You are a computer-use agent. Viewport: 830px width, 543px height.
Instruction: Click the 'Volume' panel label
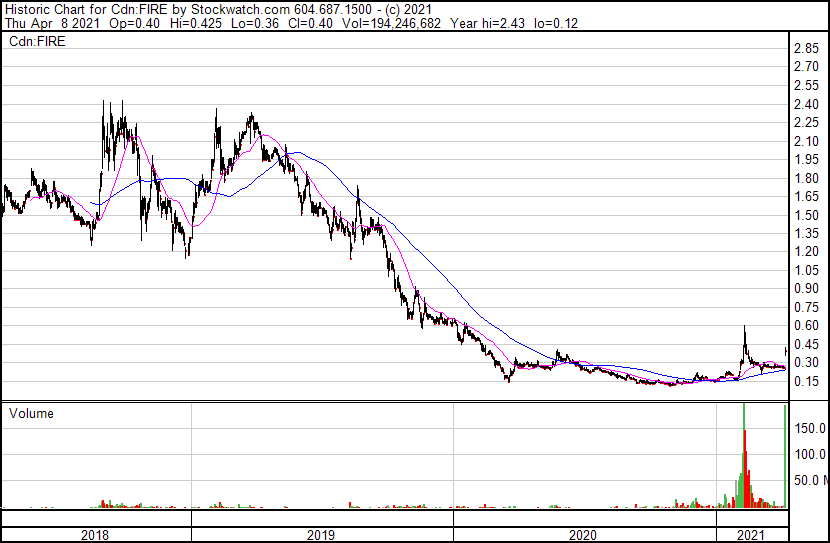(31, 413)
